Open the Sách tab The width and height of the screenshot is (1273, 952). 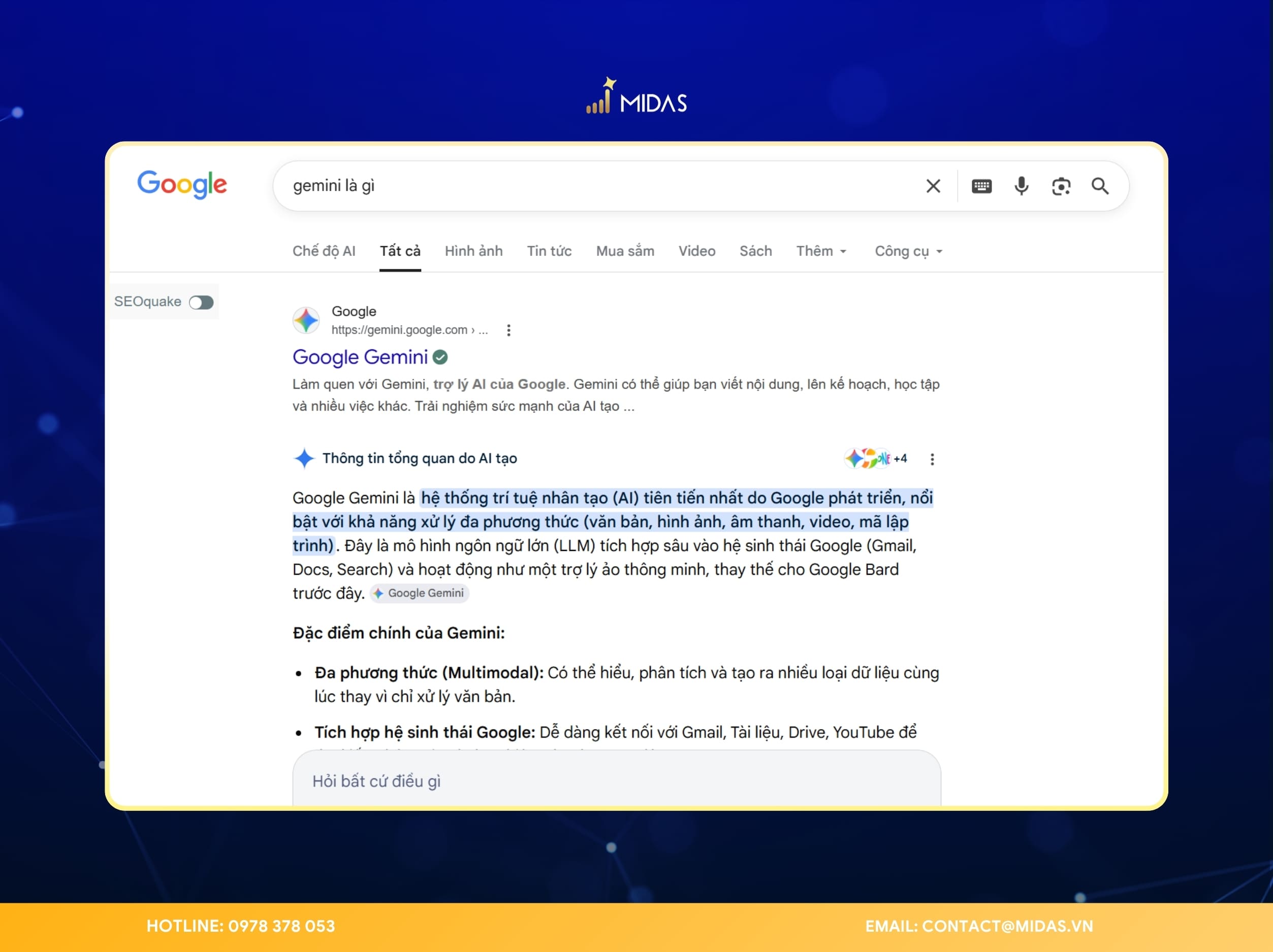click(x=756, y=251)
